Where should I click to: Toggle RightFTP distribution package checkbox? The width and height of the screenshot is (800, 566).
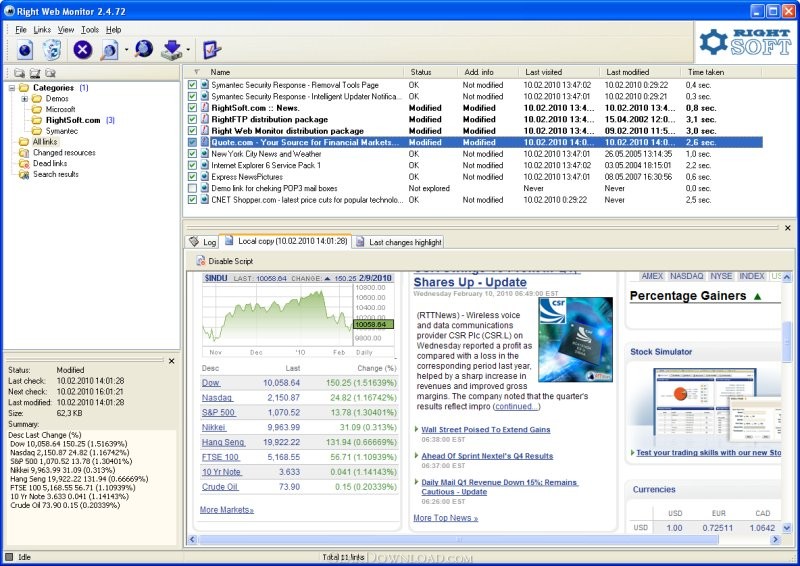[x=192, y=119]
